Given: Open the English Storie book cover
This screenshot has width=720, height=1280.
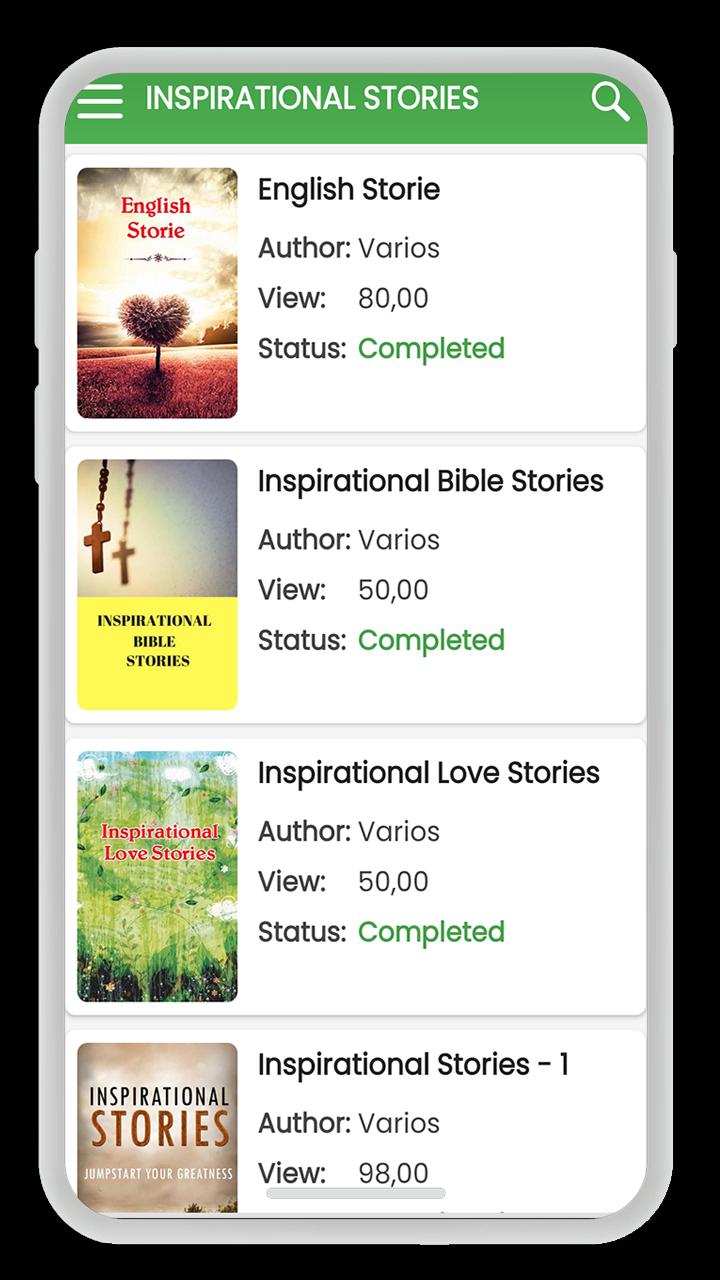Looking at the screenshot, I should [158, 293].
